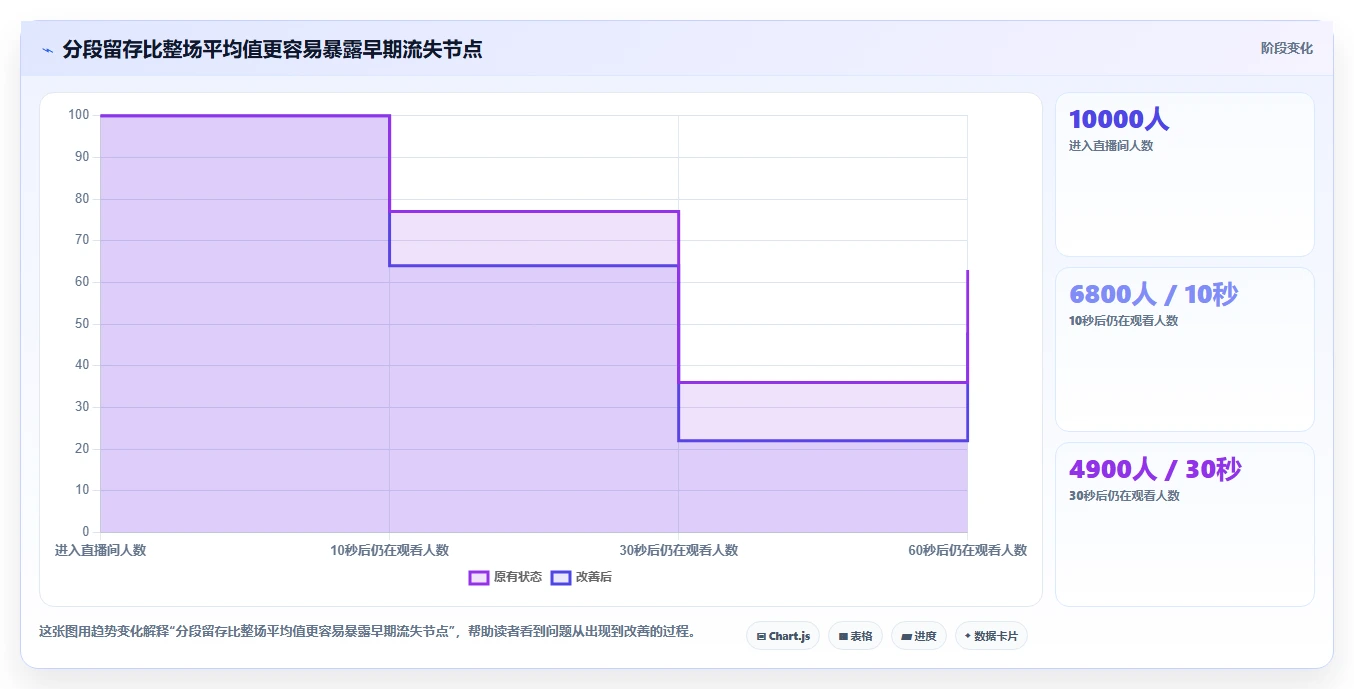Select the 进度 tag
Viewport: 1354px width, 689px height.
[919, 636]
